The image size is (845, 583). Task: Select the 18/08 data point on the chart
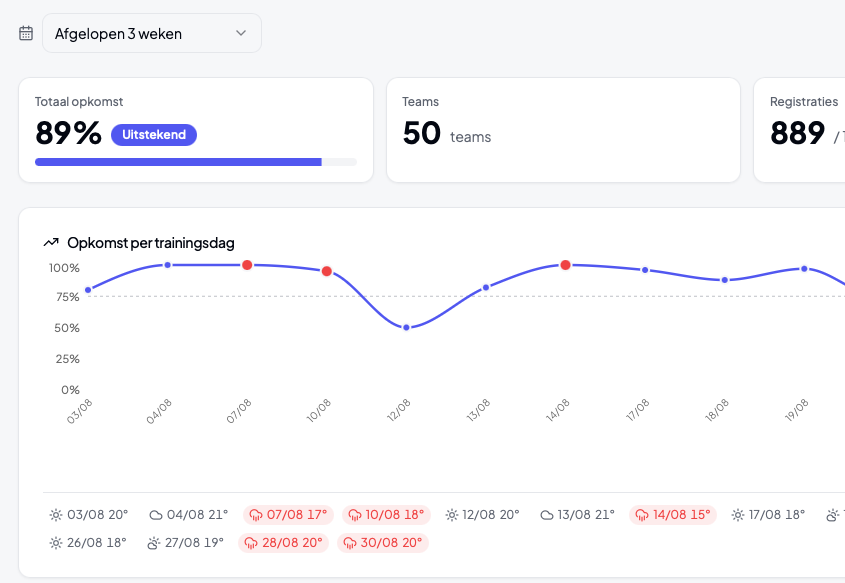coord(725,280)
